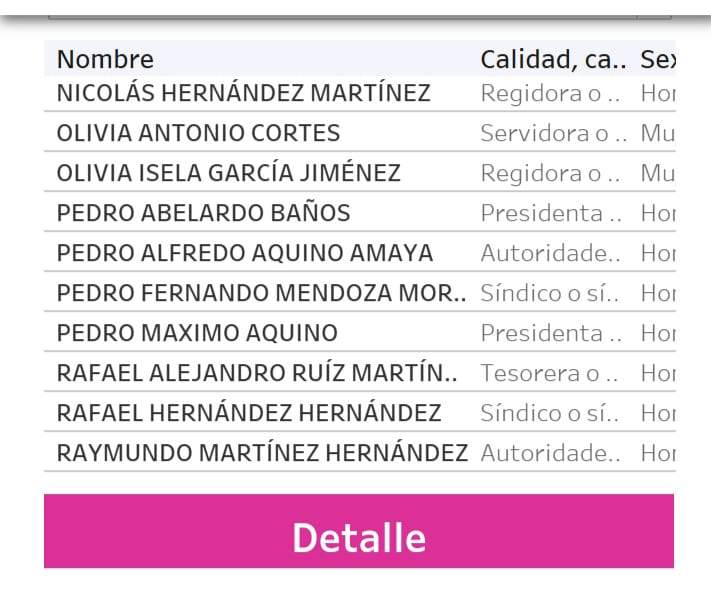711x604 pixels.
Task: Click the name PEDRO ABELARDO BAÑOS
Action: [203, 213]
